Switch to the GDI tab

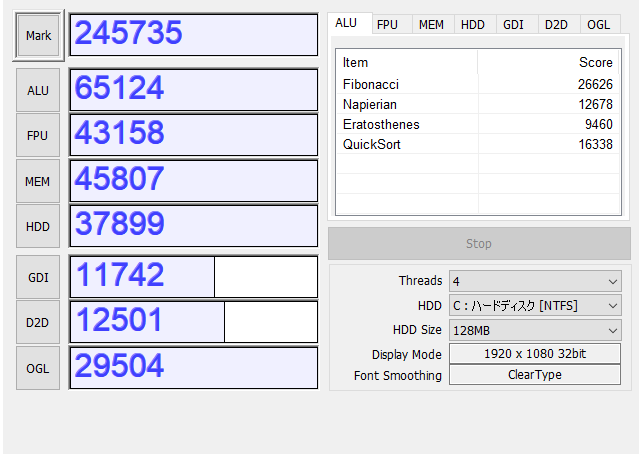pyautogui.click(x=517, y=24)
